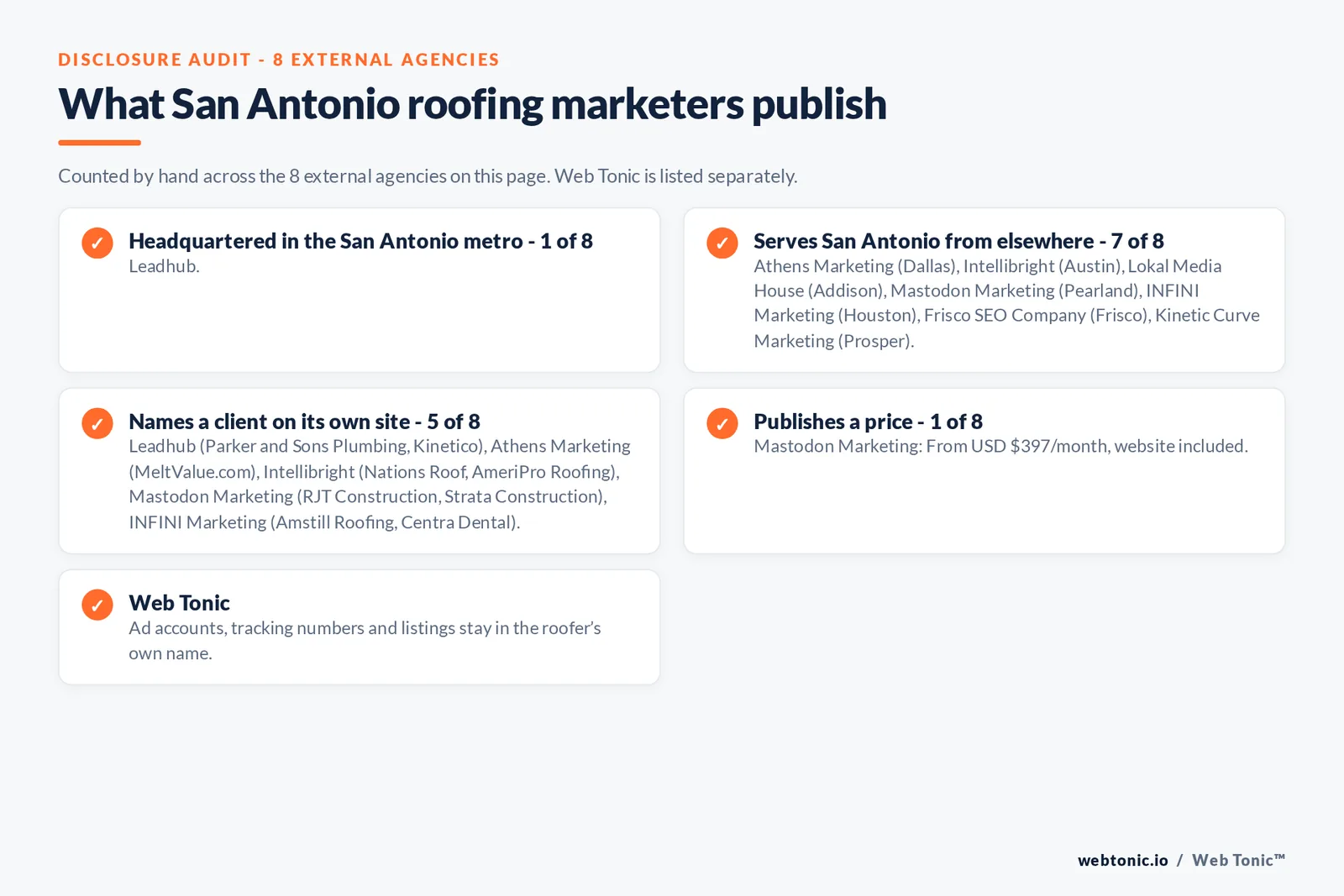Click 'Publishes a price - 1 of 8' title
Screen dimensions: 1344x896
(x=868, y=422)
